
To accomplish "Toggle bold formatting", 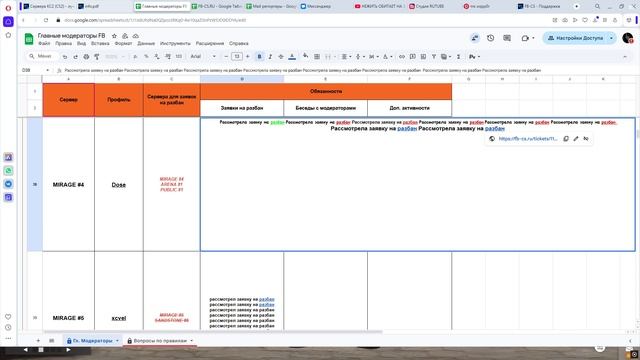I will pos(259,57).
